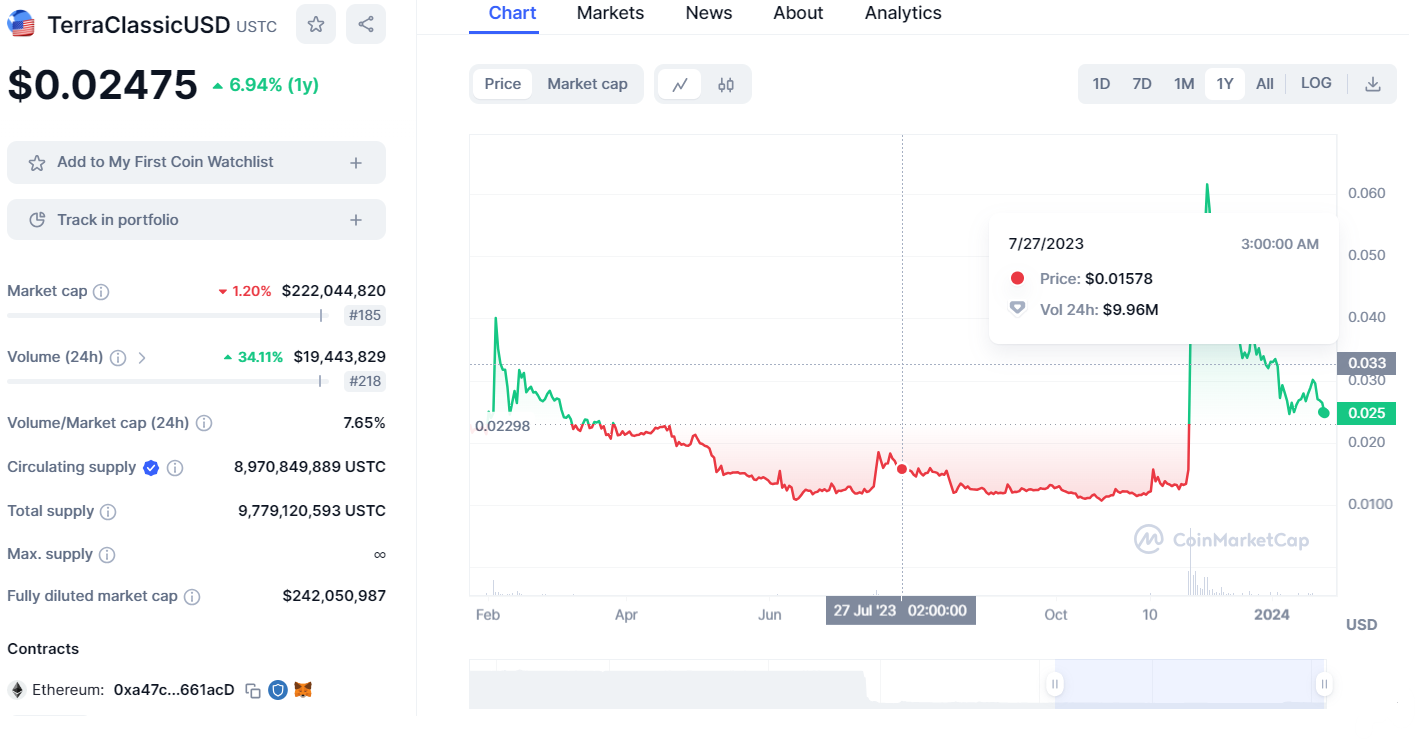
Task: Click Ethereum contract address 0xa47c...661acD
Action: tap(174, 690)
